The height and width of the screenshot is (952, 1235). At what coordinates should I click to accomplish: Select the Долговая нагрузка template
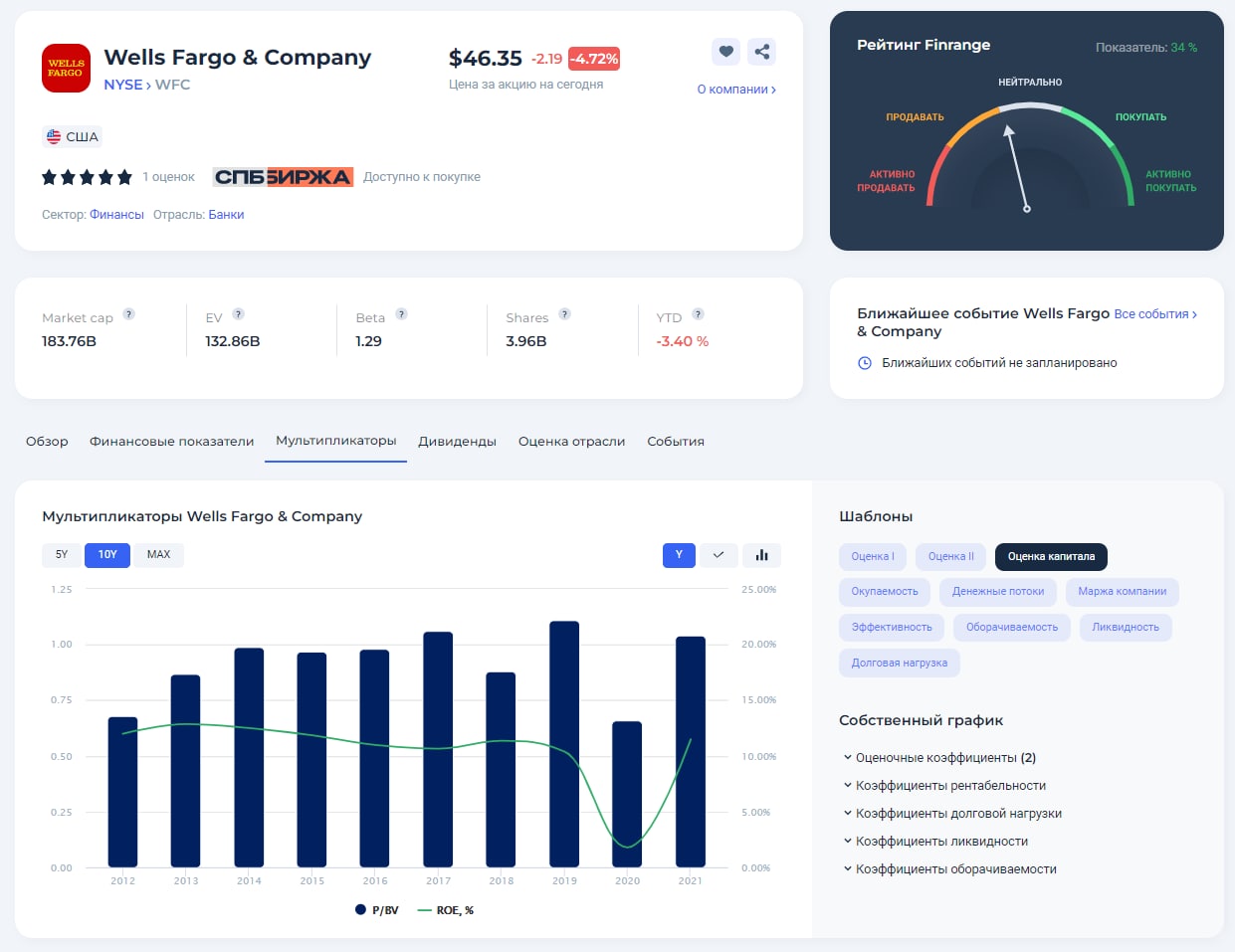coord(900,664)
